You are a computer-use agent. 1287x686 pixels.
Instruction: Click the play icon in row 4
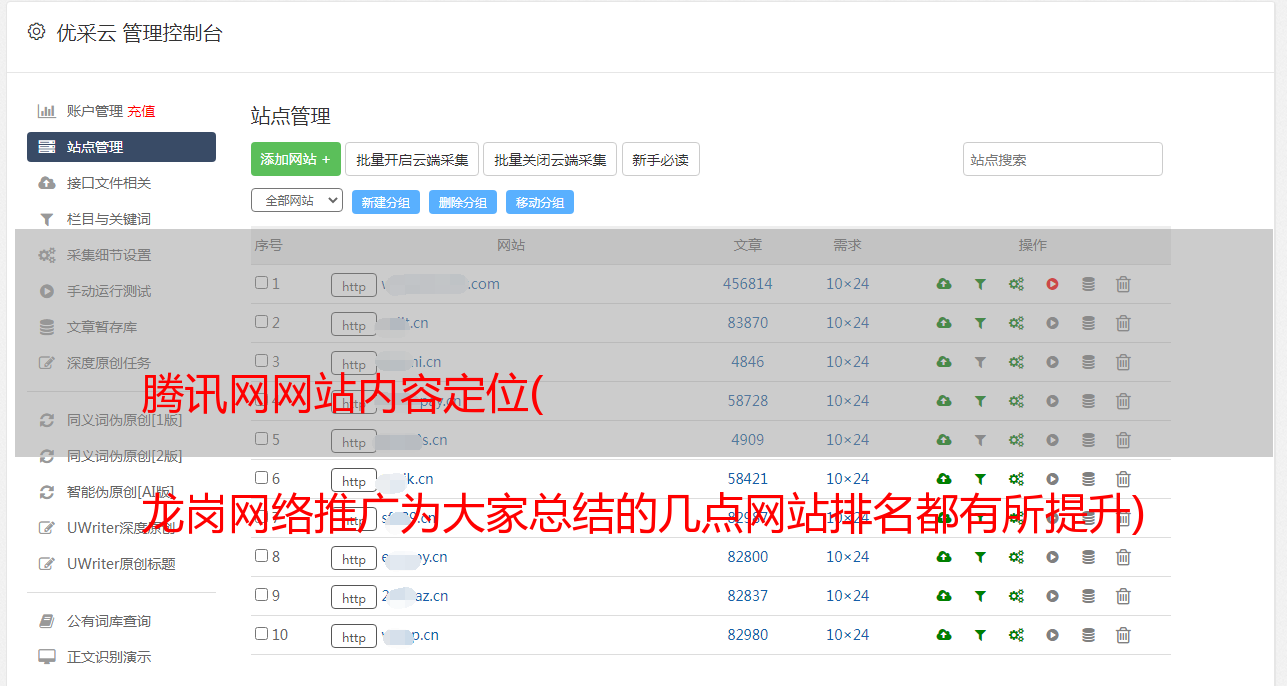pyautogui.click(x=1052, y=401)
